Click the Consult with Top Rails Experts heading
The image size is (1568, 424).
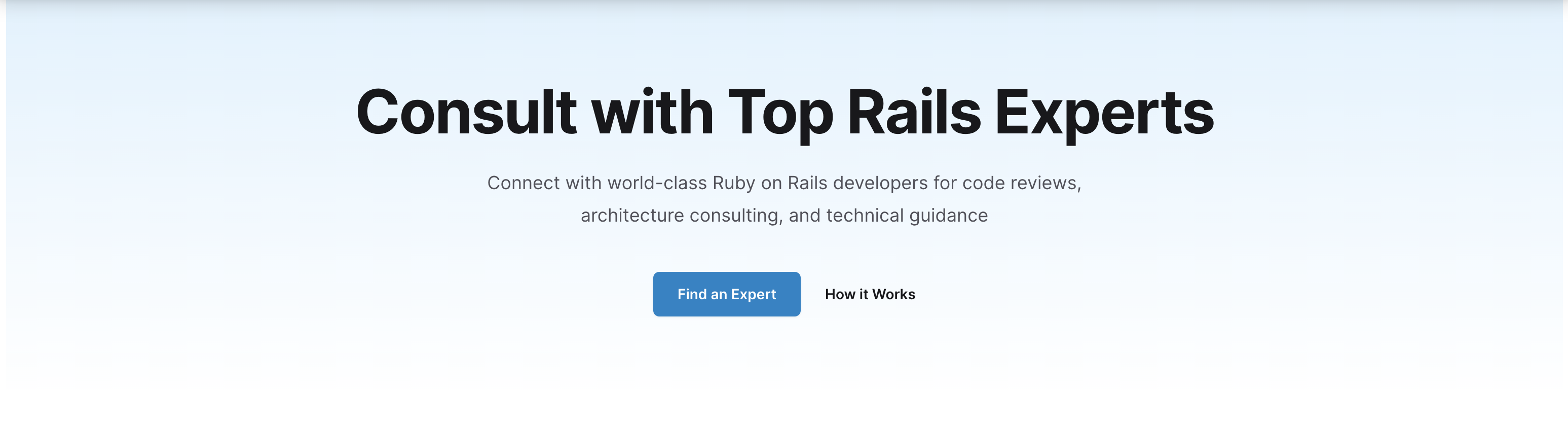tap(785, 113)
